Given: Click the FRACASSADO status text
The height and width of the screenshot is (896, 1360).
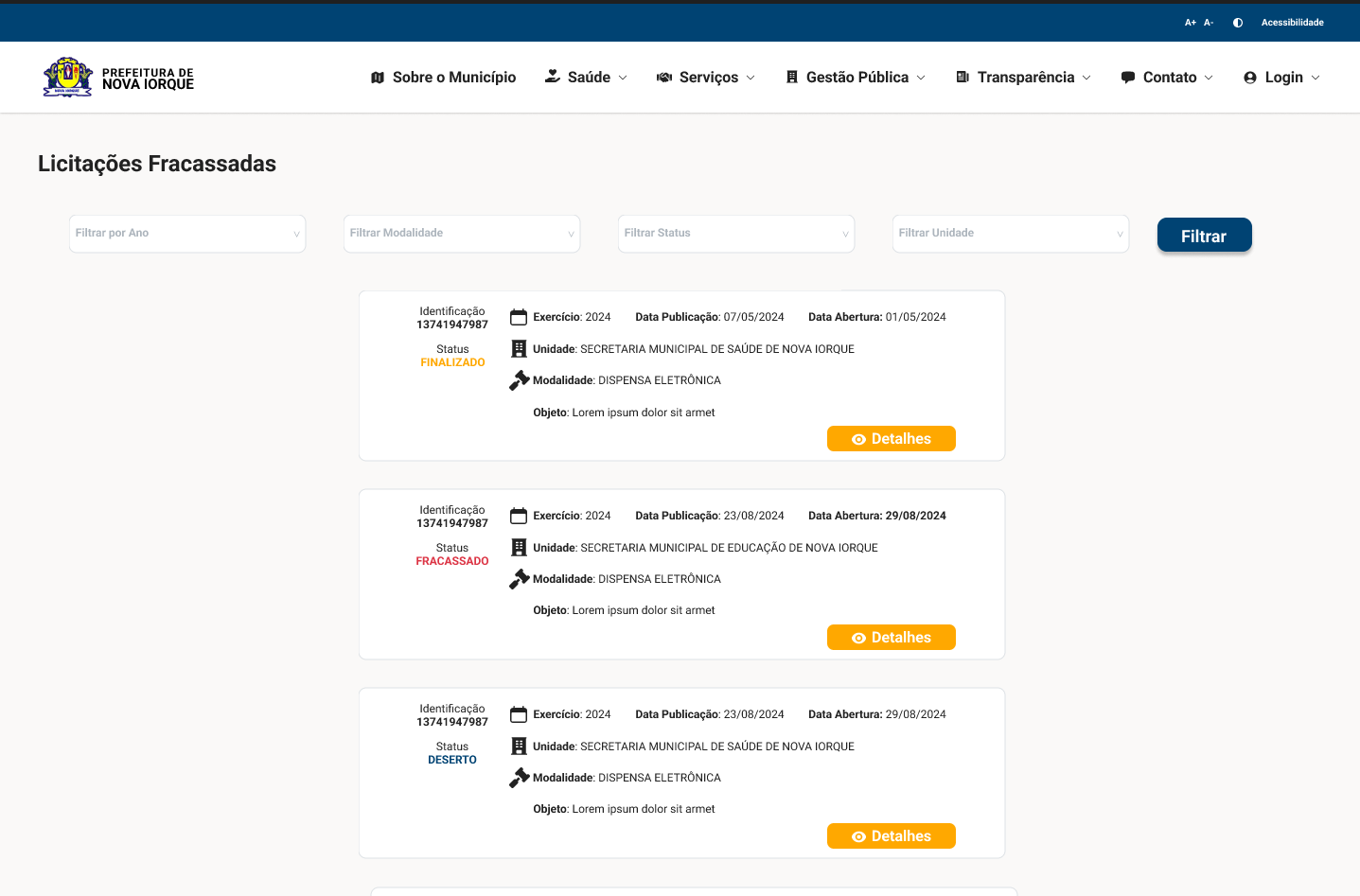Looking at the screenshot, I should pos(452,561).
